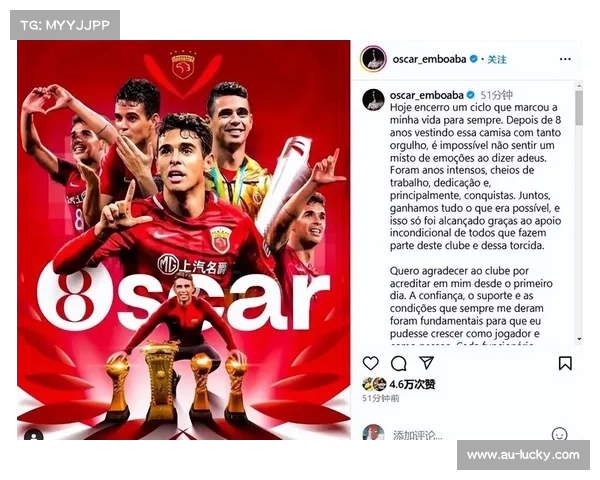Screen dimensions: 600x480
Task: Click the Oscar poster image
Action: point(184,240)
